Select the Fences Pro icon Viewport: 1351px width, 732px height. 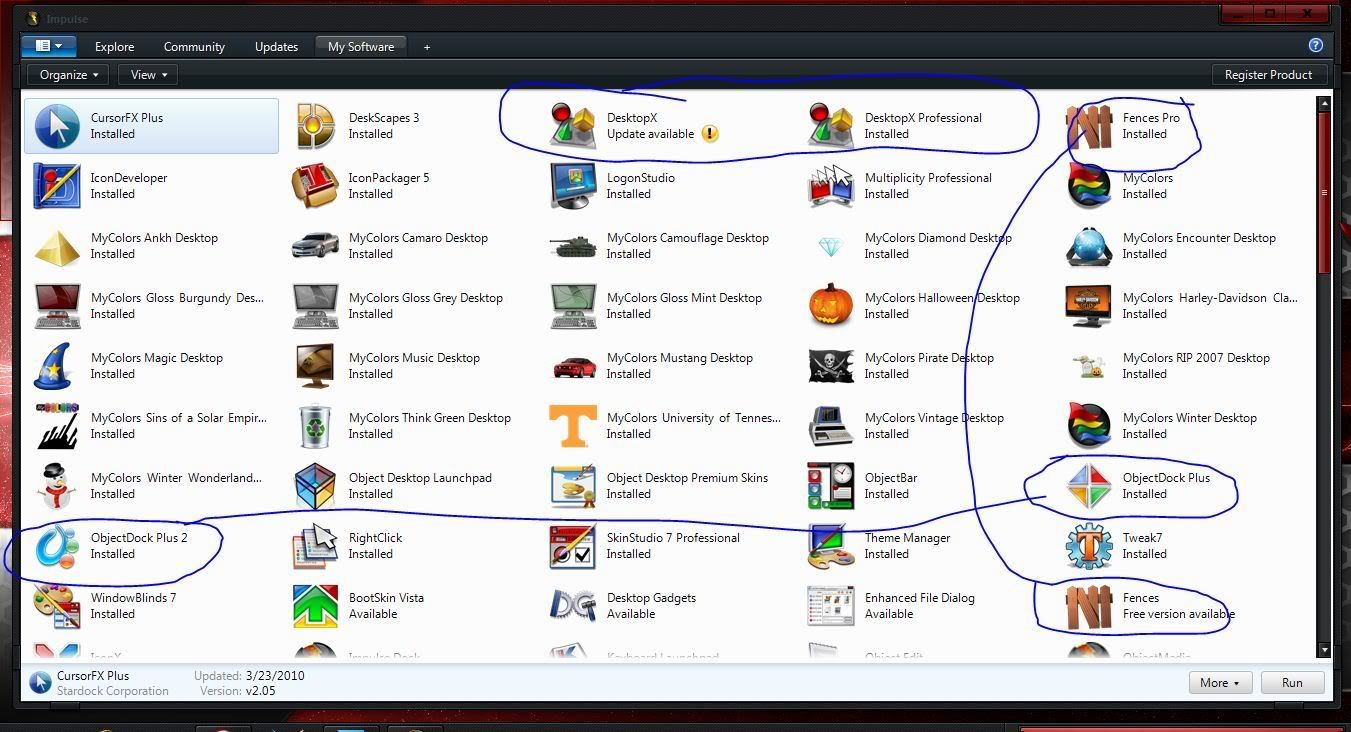point(1089,126)
